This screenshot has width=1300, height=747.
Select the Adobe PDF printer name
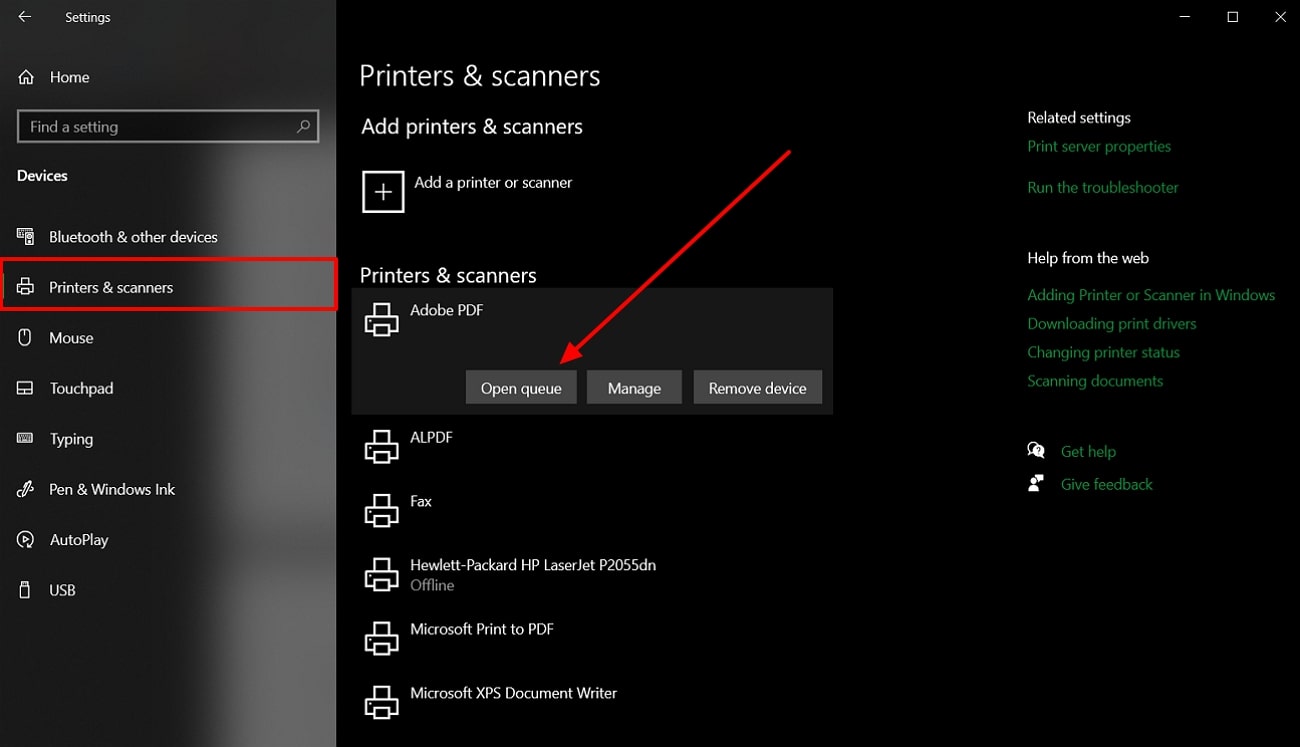point(446,310)
